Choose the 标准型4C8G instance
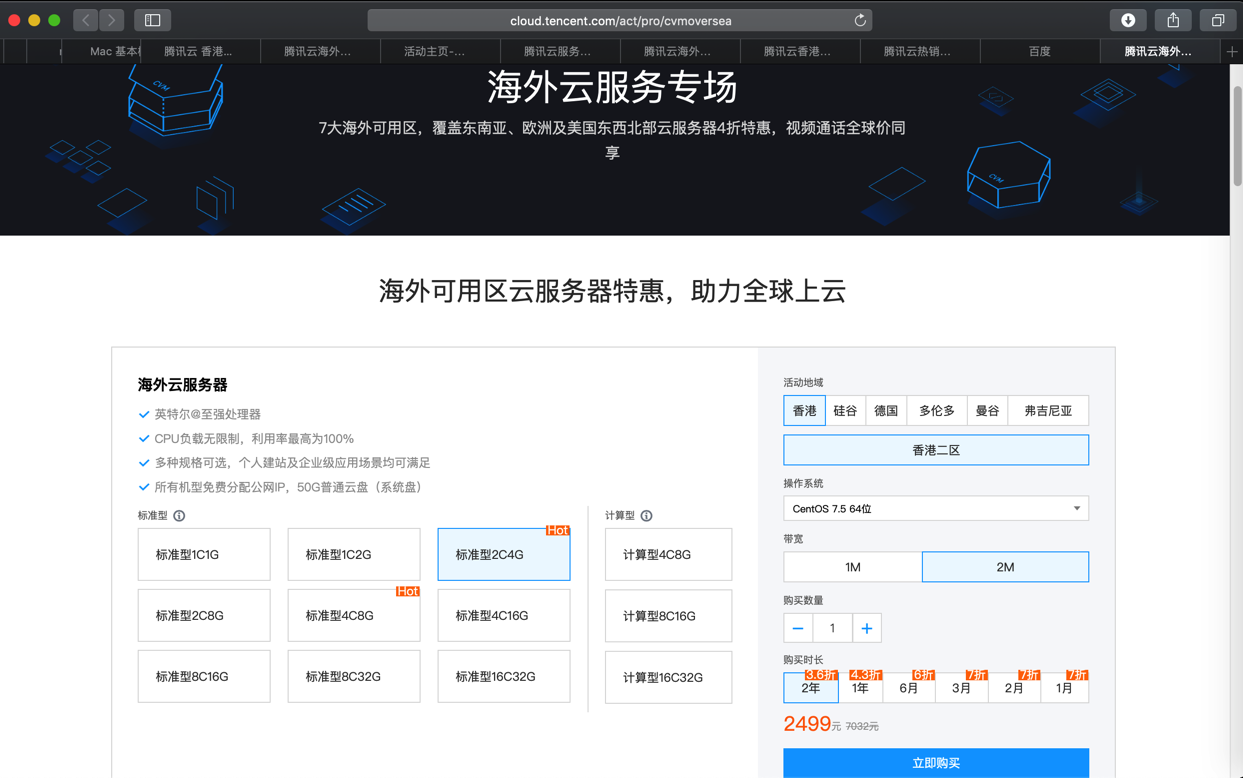Screen dimensions: 1243x778 [x=354, y=616]
